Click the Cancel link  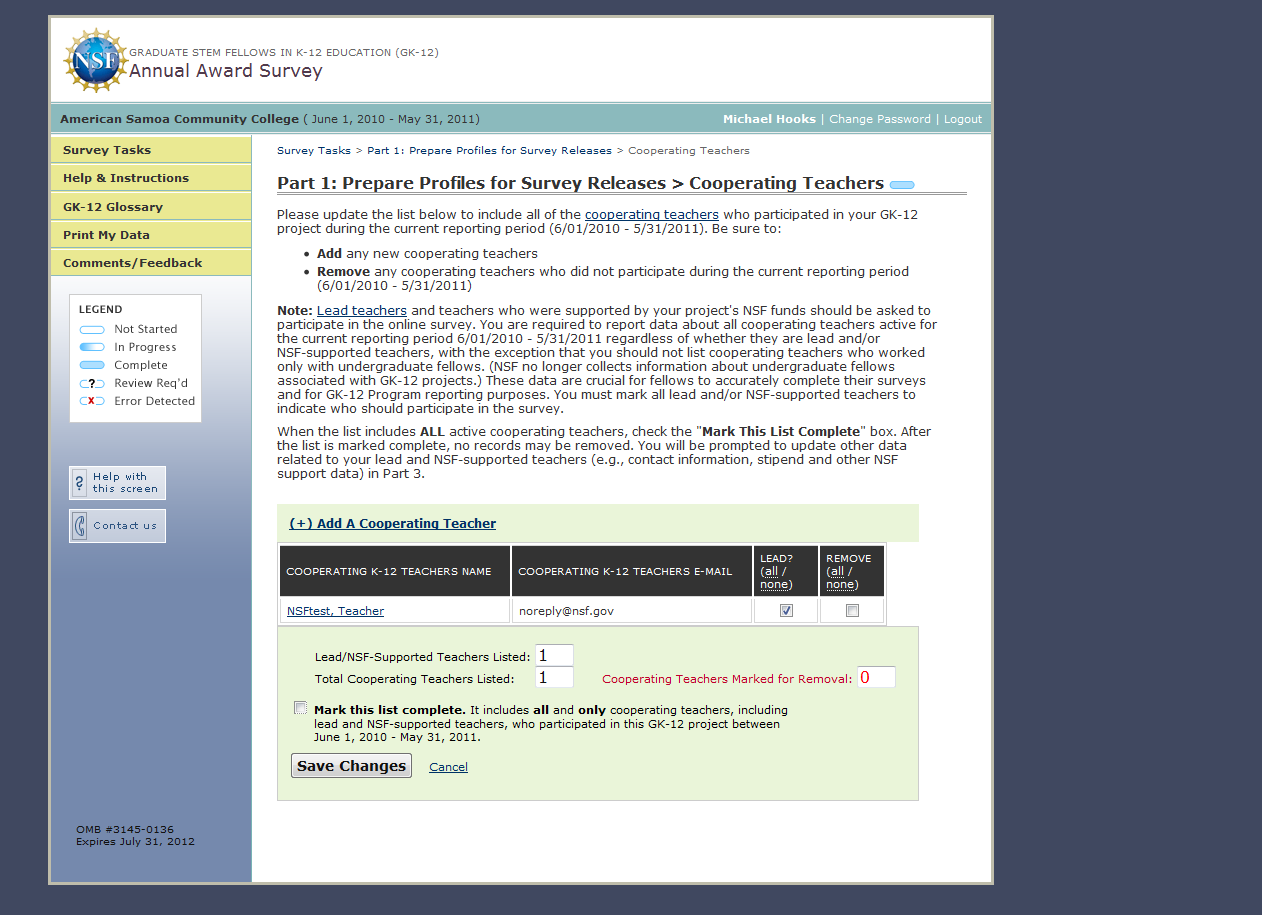point(448,767)
